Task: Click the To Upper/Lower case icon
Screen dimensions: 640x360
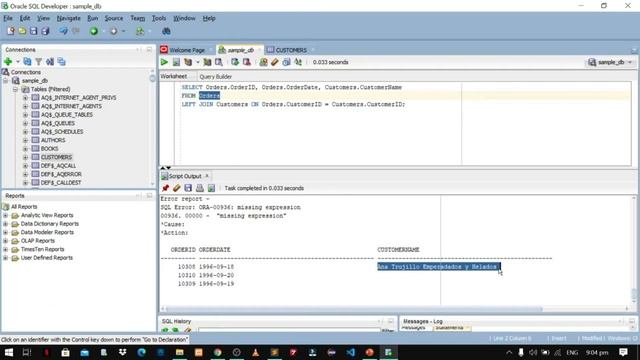Action: 298,62
